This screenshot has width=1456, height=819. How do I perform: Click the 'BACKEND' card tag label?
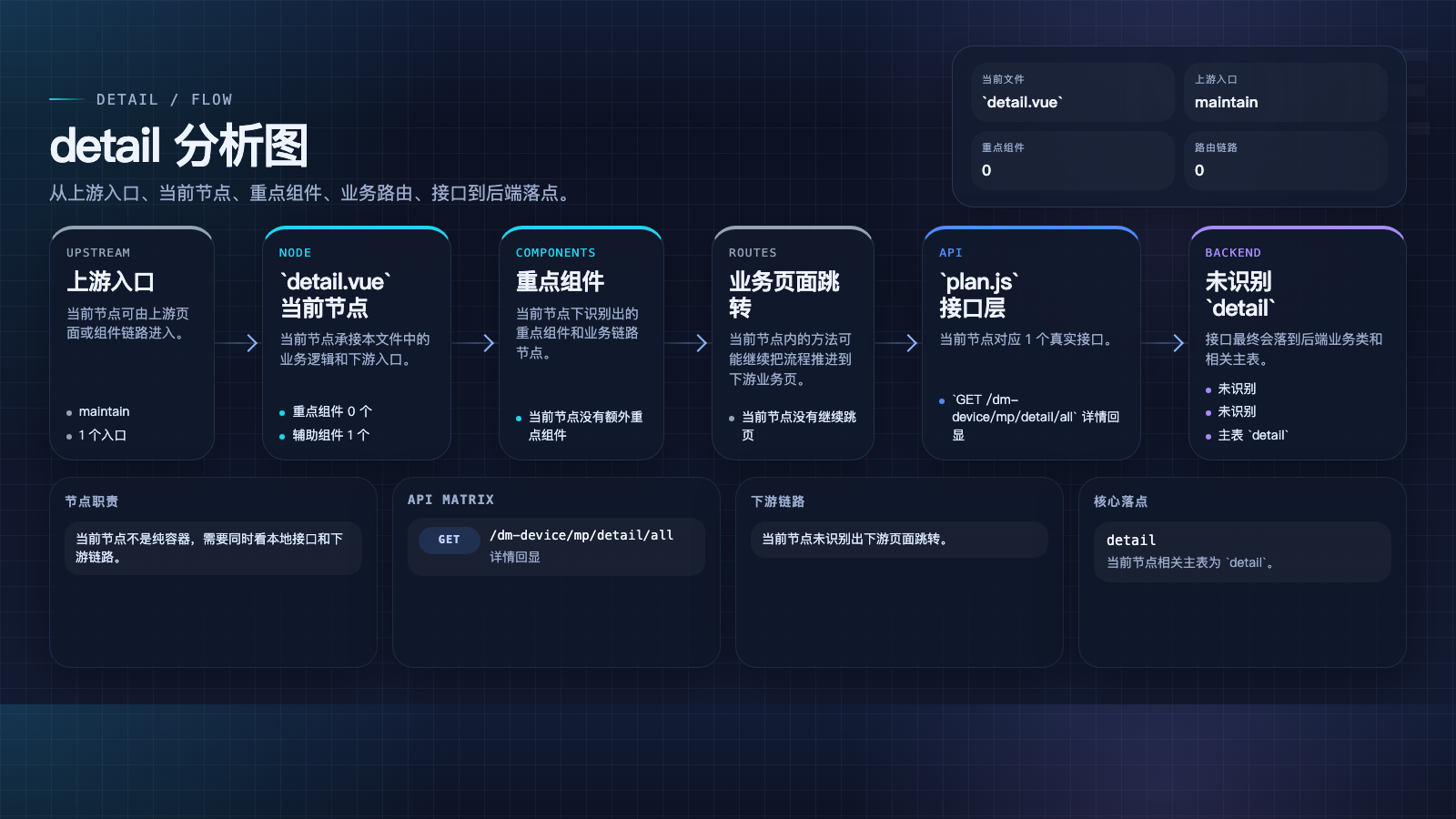coord(1233,253)
